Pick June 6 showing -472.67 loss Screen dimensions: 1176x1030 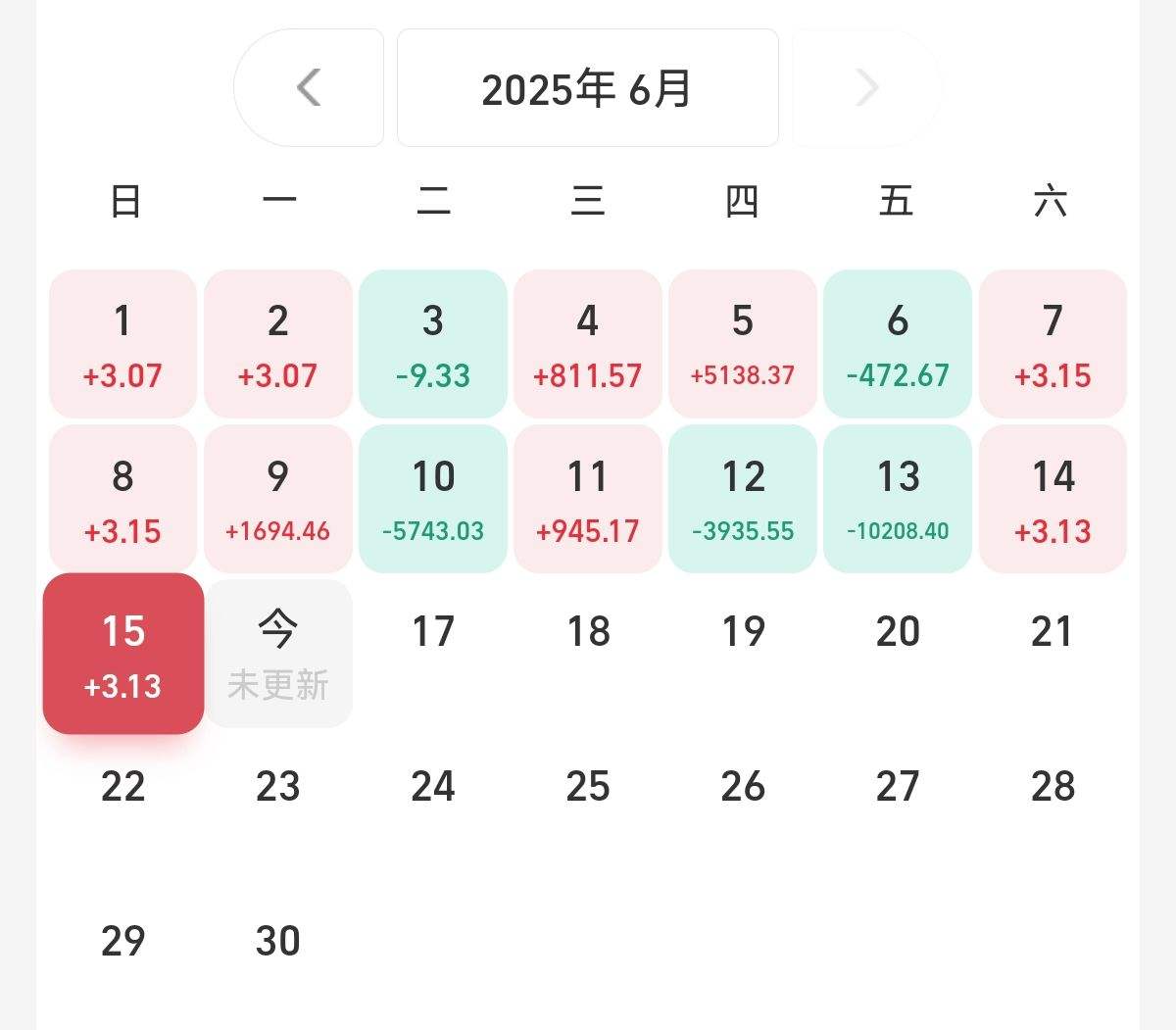tap(898, 344)
